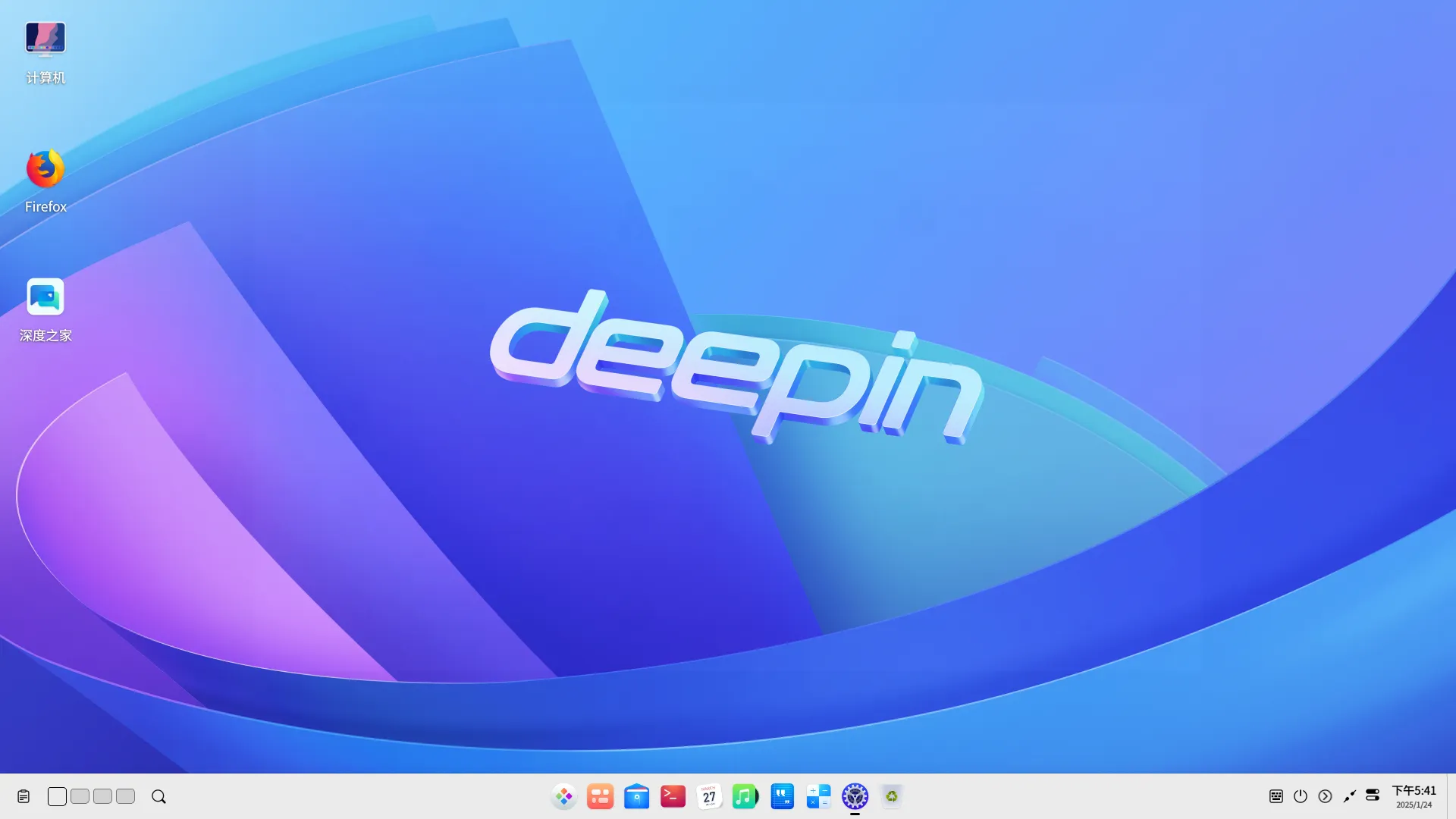
Task: Open the launcher from the dock
Action: point(563,796)
